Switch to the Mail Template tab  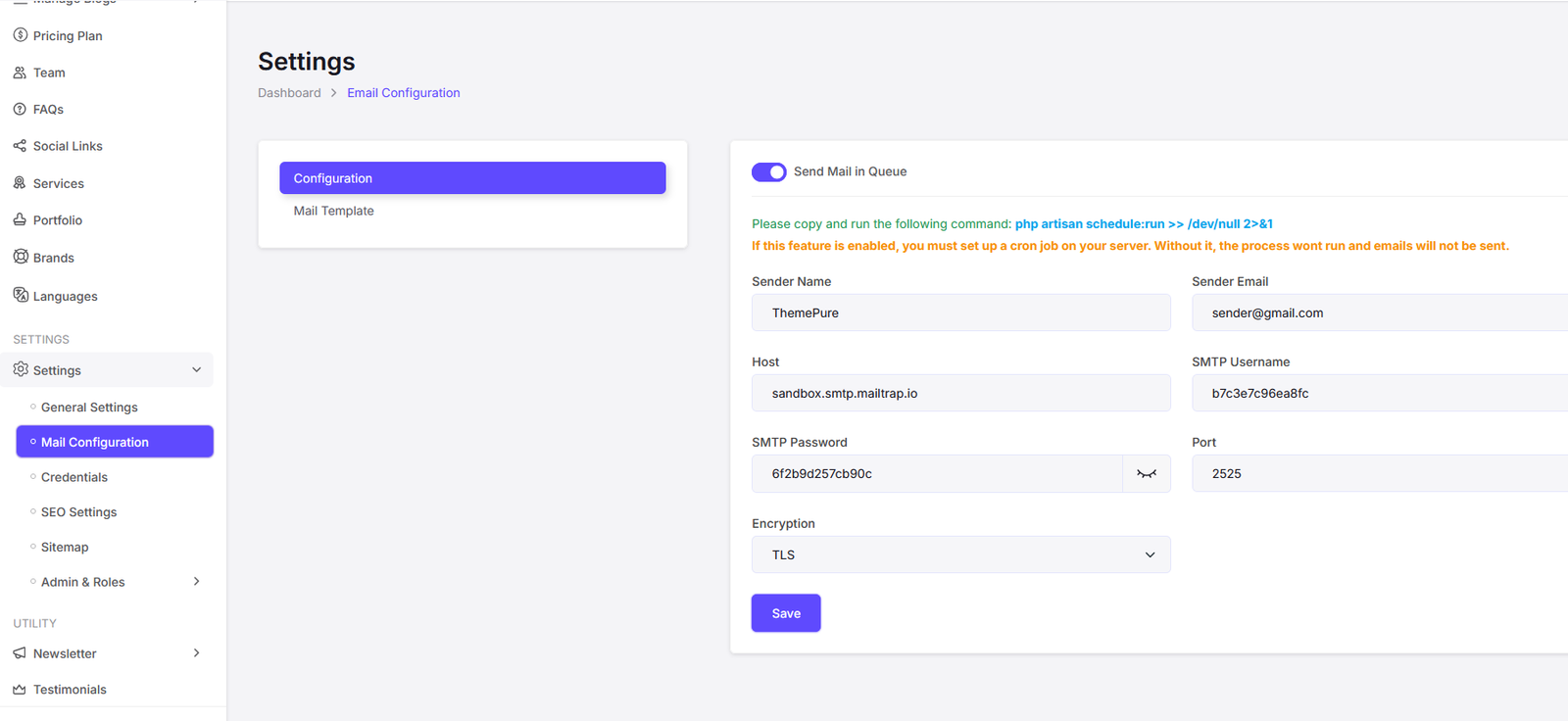[x=334, y=211]
